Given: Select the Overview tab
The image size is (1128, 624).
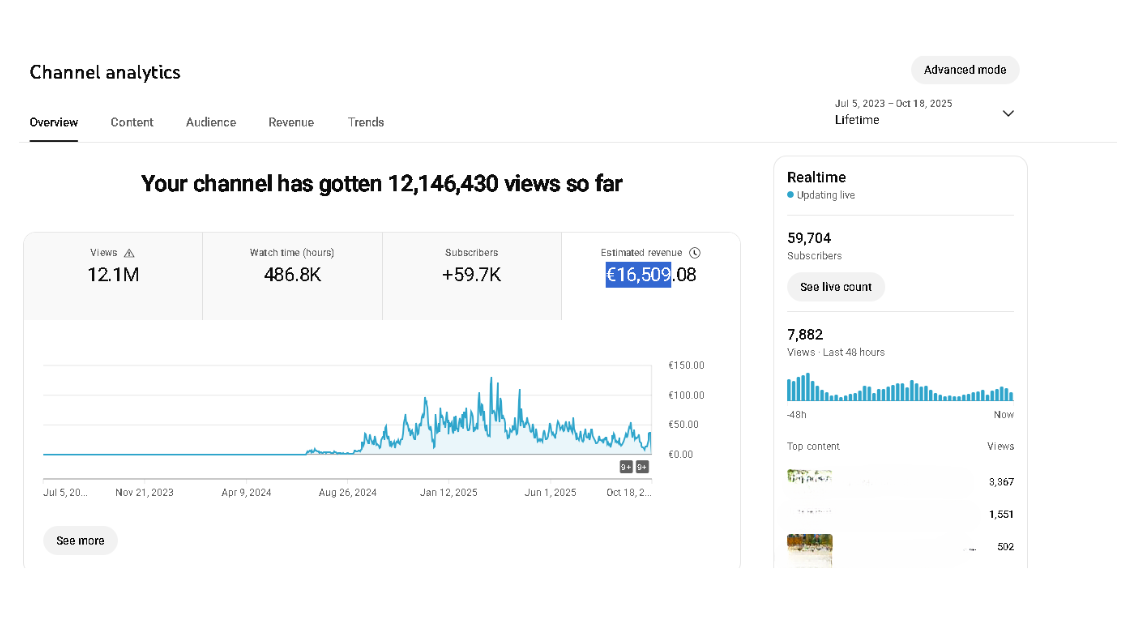Looking at the screenshot, I should [x=54, y=122].
